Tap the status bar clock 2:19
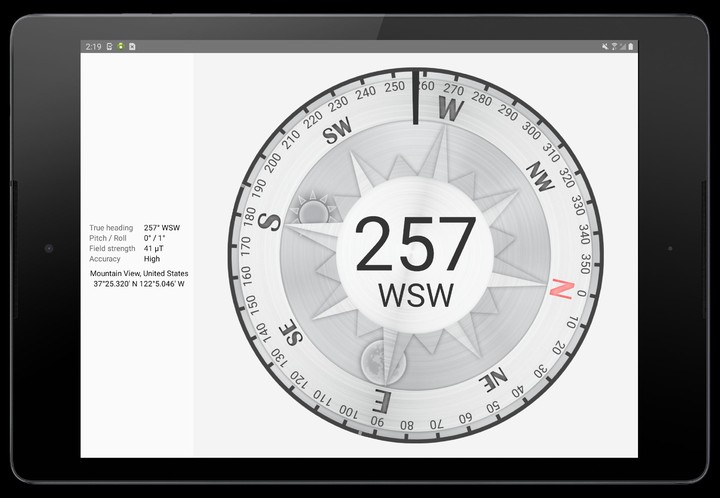 (93, 46)
